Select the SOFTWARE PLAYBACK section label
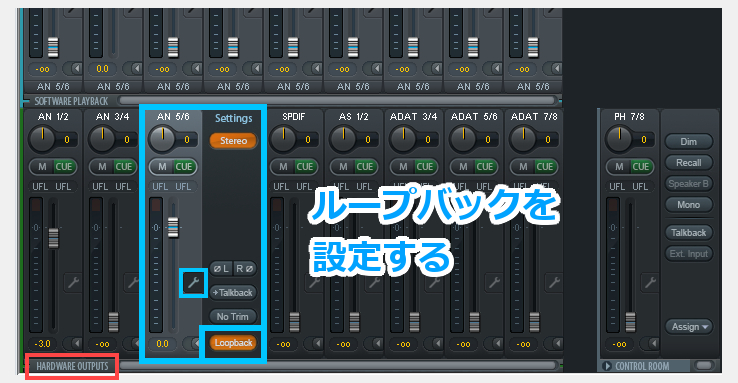 (x=72, y=101)
